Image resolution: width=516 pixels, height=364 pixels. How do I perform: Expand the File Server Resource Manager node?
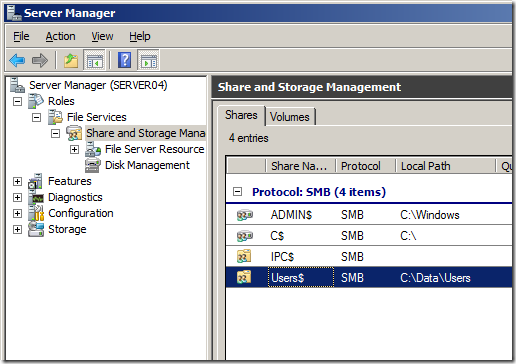tap(74, 149)
